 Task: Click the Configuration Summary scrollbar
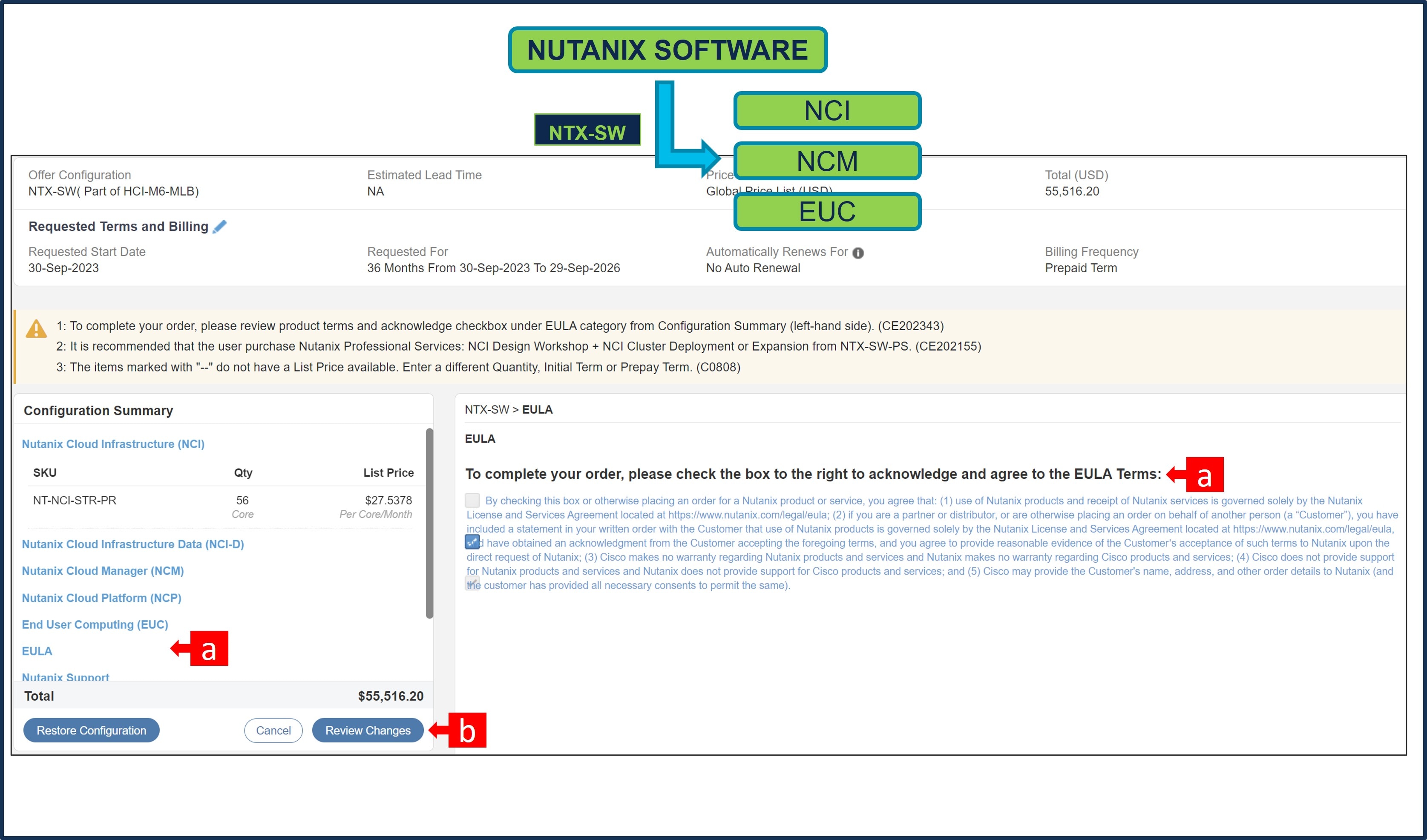(x=430, y=523)
